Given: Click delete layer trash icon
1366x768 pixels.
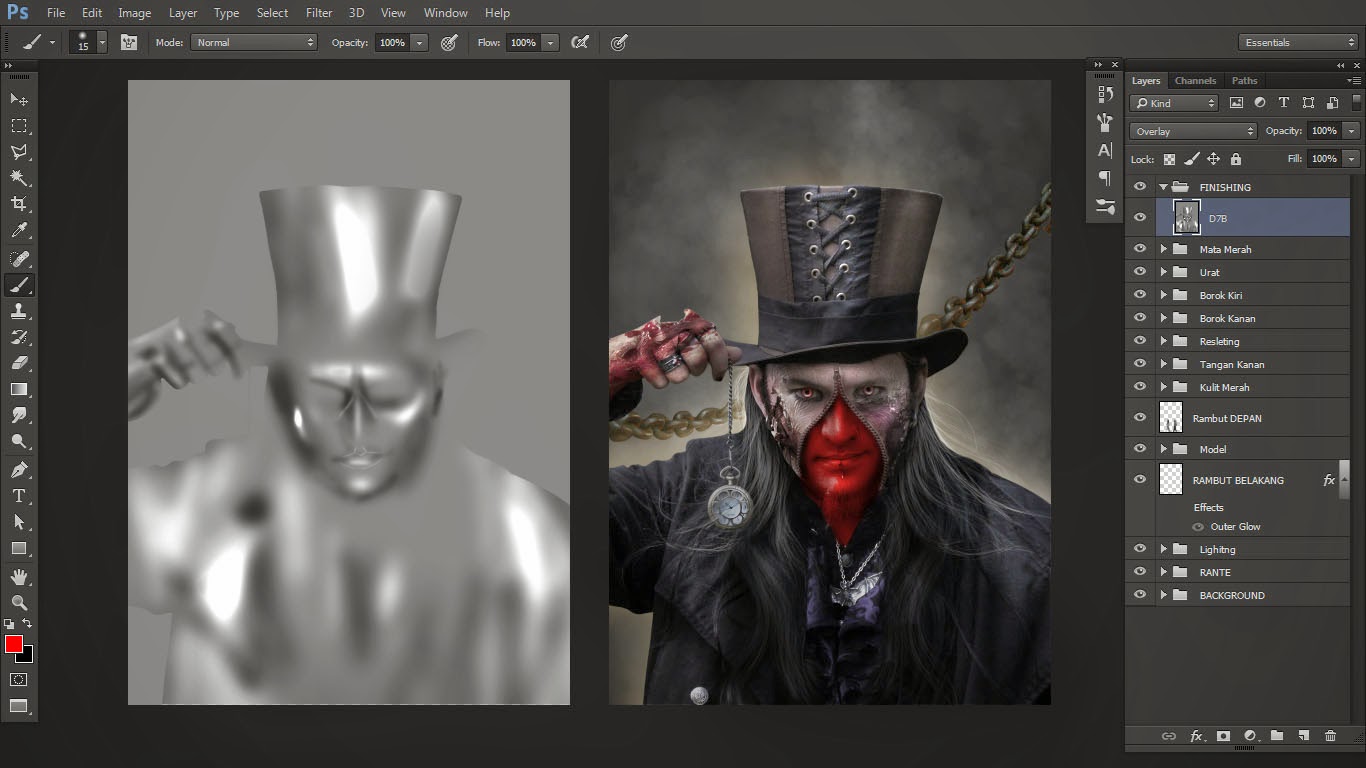Looking at the screenshot, I should point(1330,736).
